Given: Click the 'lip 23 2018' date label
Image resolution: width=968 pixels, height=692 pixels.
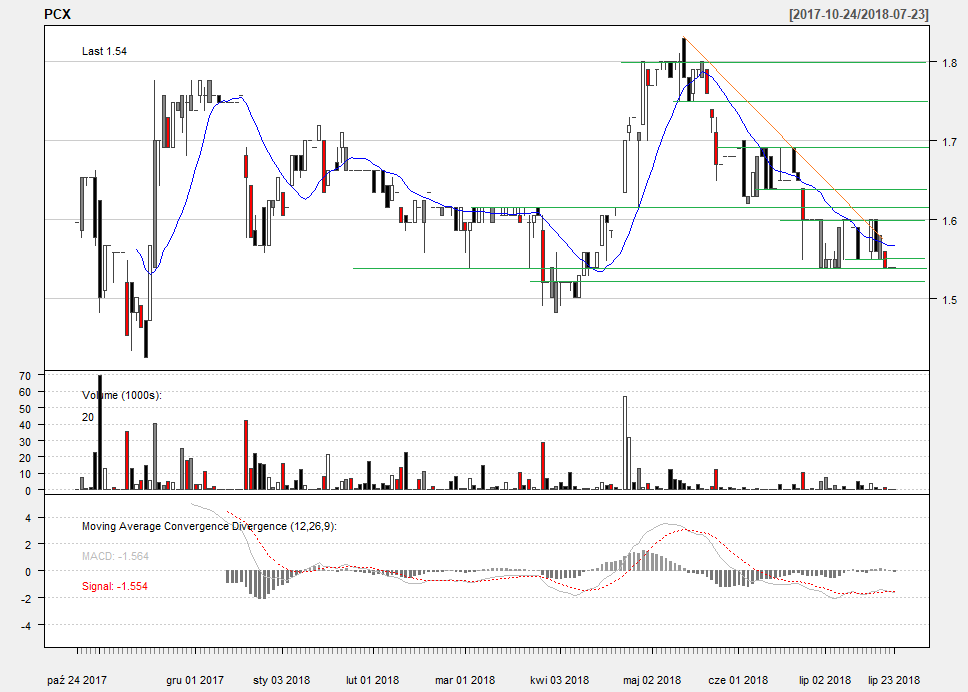Looking at the screenshot, I should (894, 680).
